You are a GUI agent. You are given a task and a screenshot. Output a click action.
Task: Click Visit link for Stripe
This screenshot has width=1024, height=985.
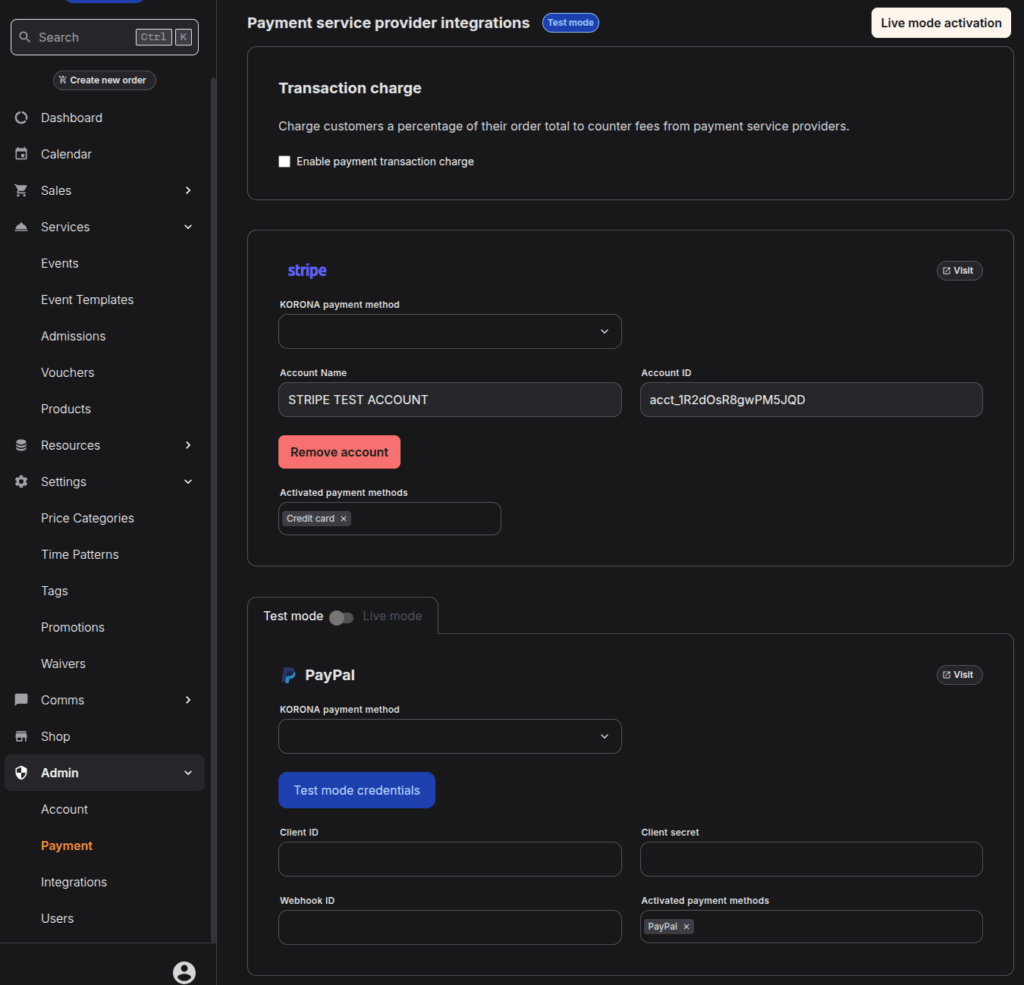pos(959,270)
